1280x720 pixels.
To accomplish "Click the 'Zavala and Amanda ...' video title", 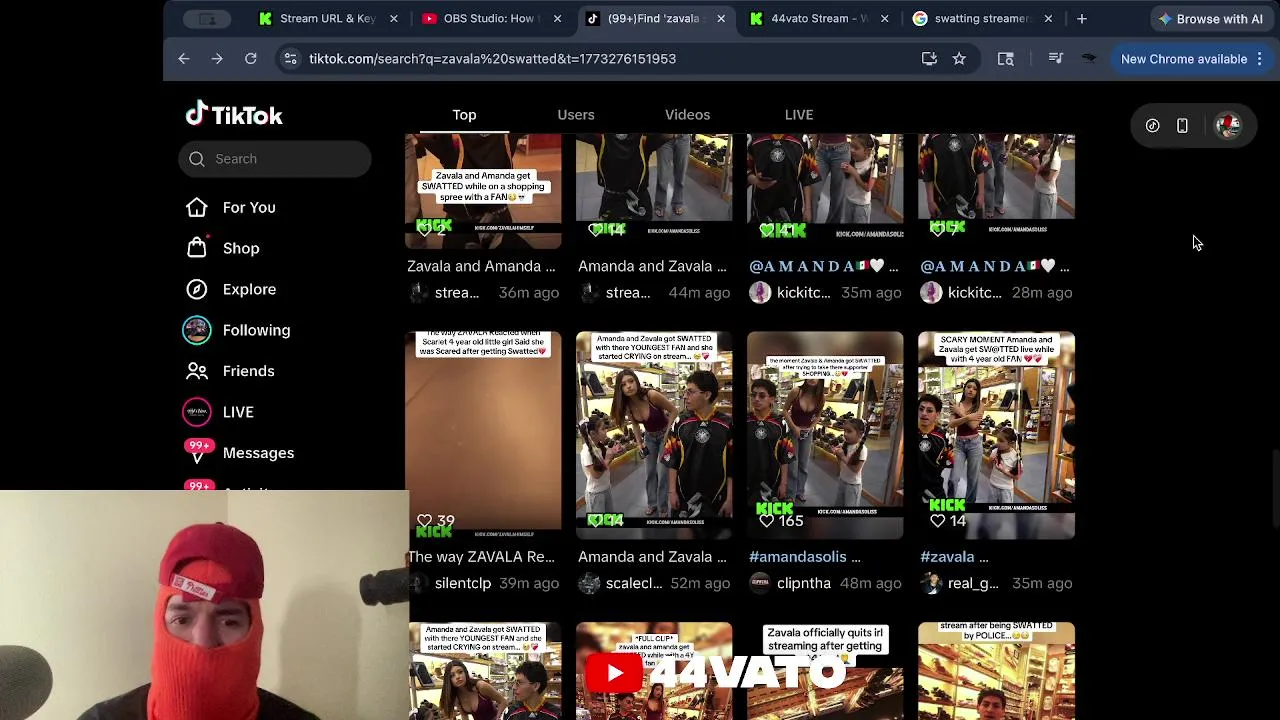I will pyautogui.click(x=481, y=266).
